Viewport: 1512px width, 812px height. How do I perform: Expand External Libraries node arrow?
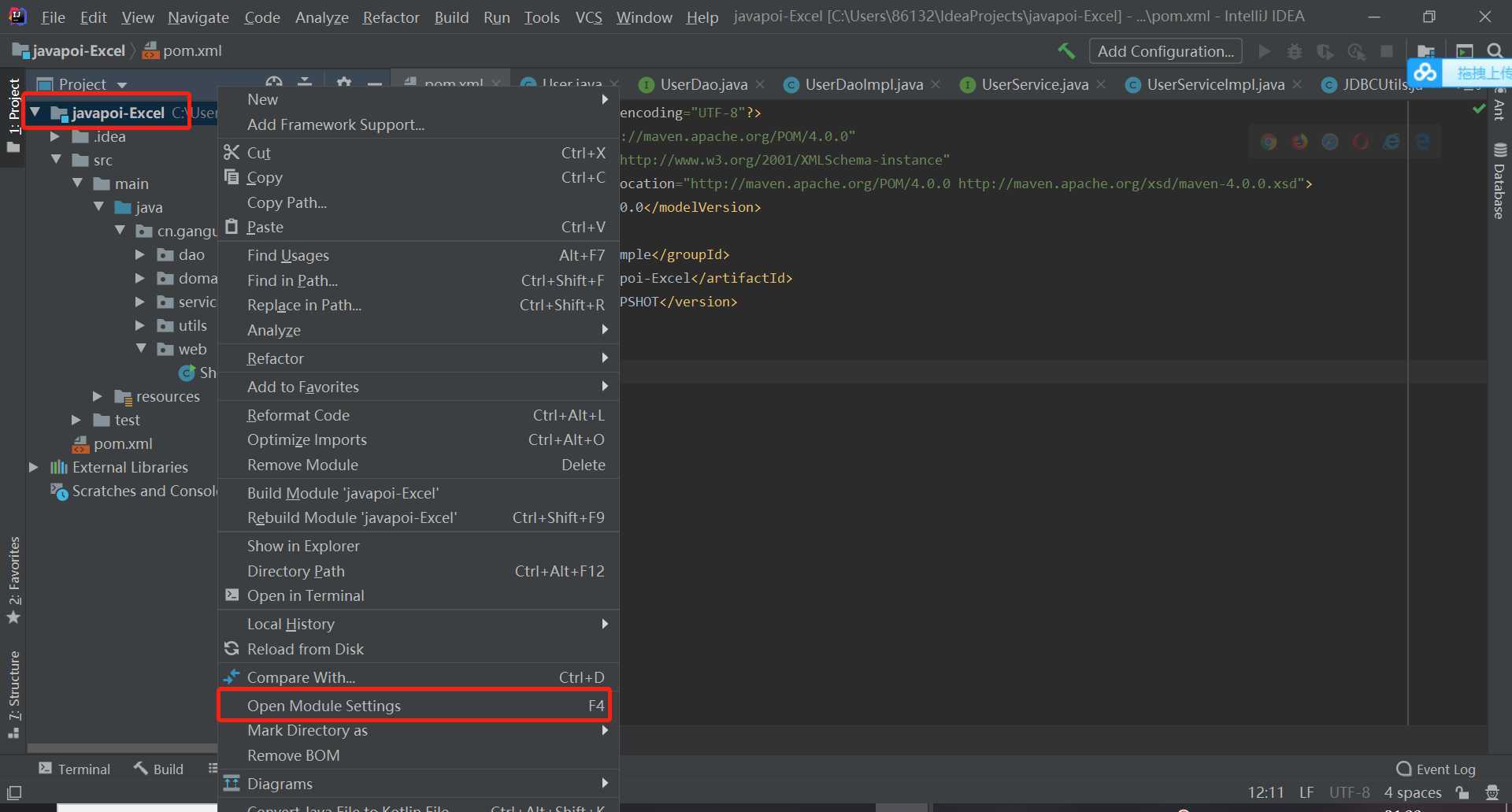pos(34,467)
